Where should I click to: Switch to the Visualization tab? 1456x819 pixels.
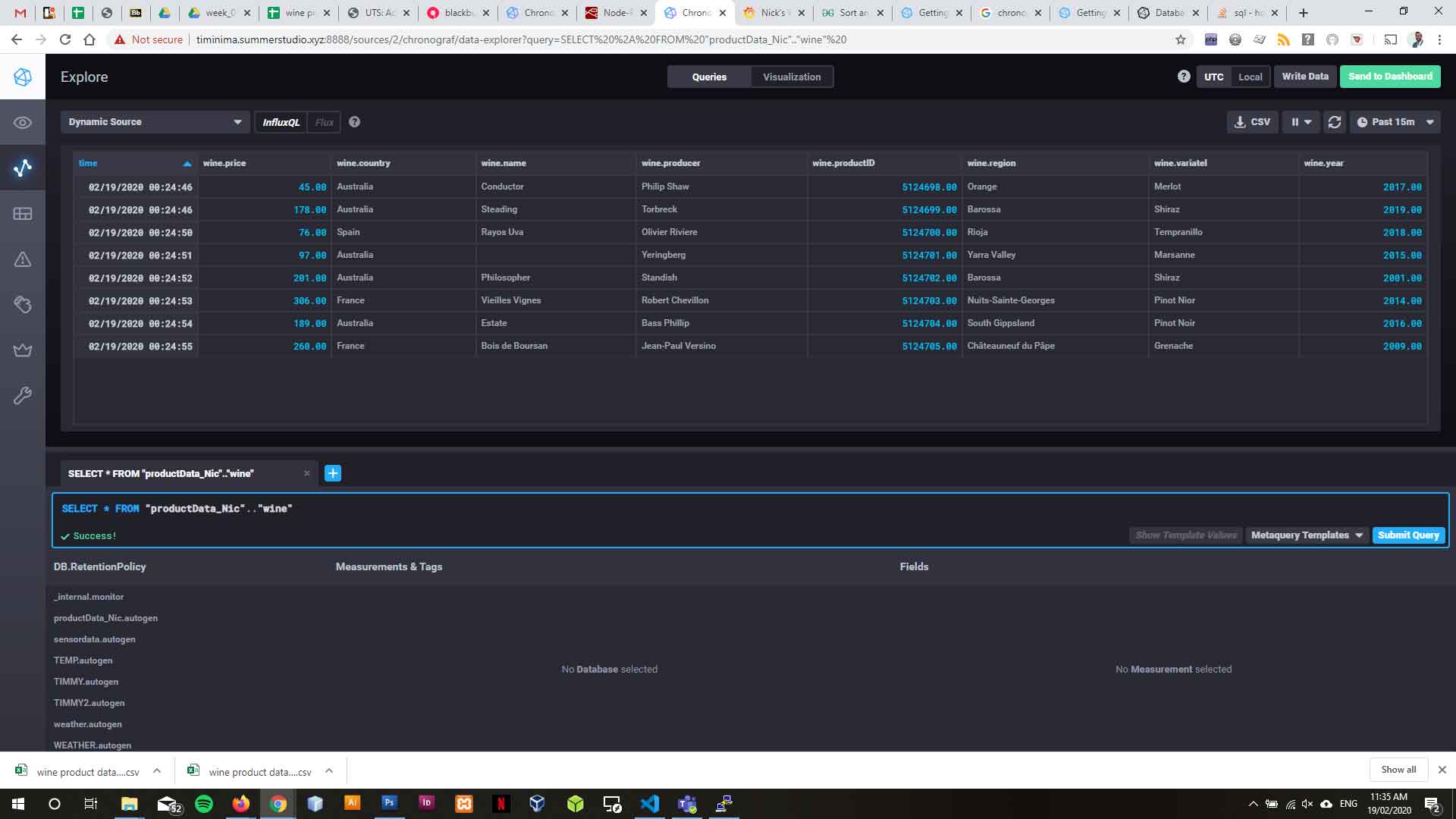pyautogui.click(x=791, y=77)
